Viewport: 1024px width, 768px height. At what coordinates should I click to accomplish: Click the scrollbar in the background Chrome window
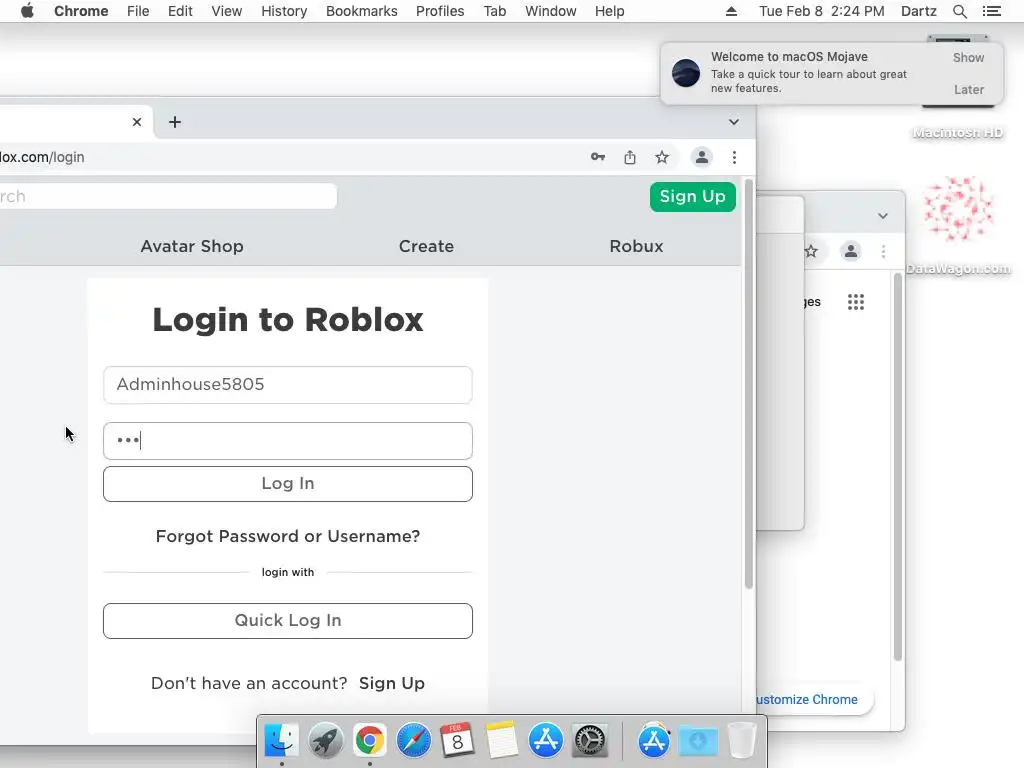coord(897,467)
